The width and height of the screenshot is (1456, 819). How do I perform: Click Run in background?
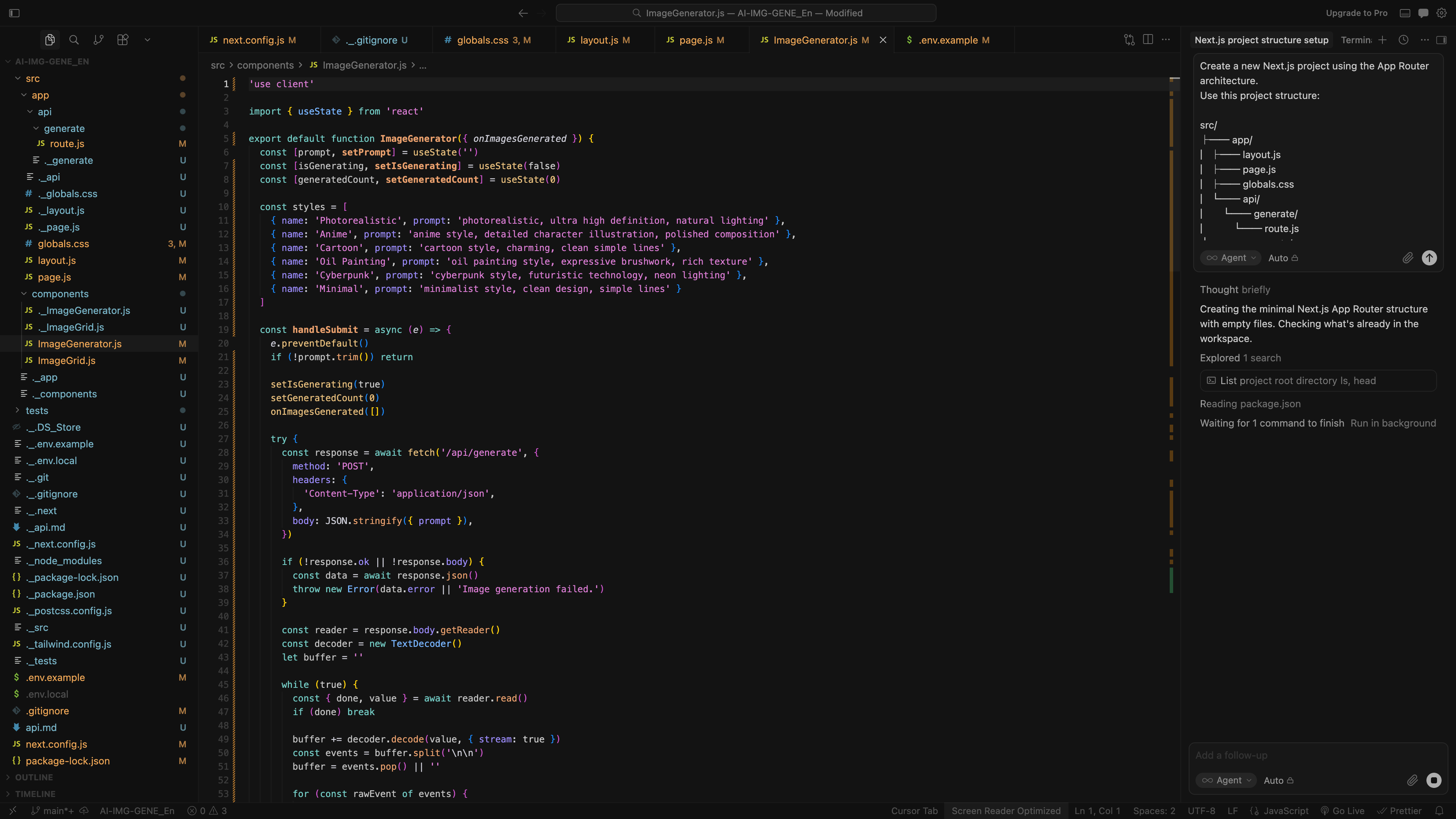pos(1393,424)
